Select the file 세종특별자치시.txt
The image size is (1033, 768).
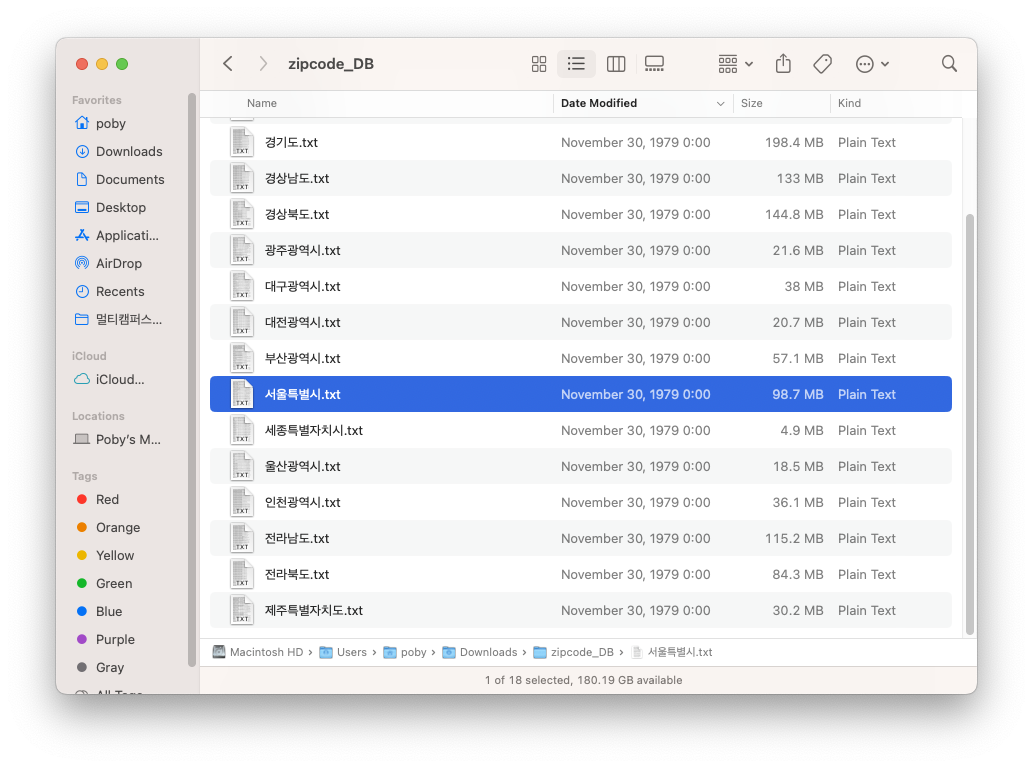pyautogui.click(x=580, y=431)
